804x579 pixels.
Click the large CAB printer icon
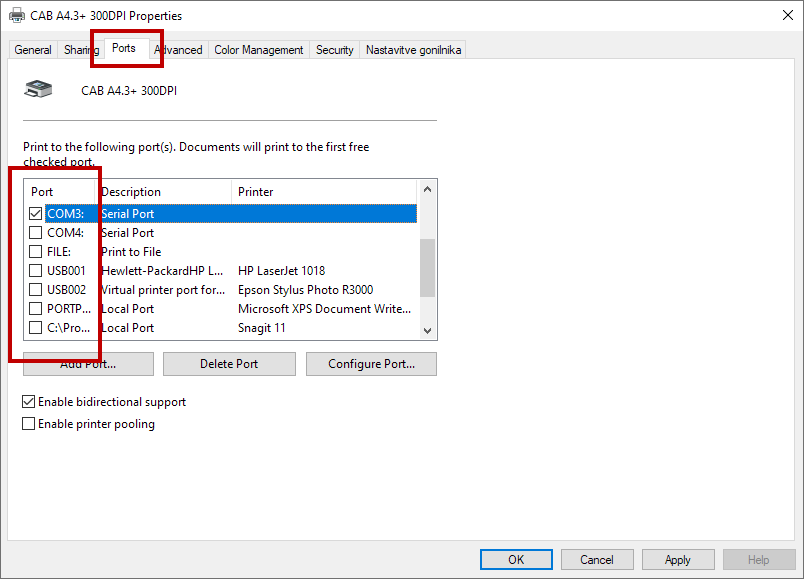(38, 90)
